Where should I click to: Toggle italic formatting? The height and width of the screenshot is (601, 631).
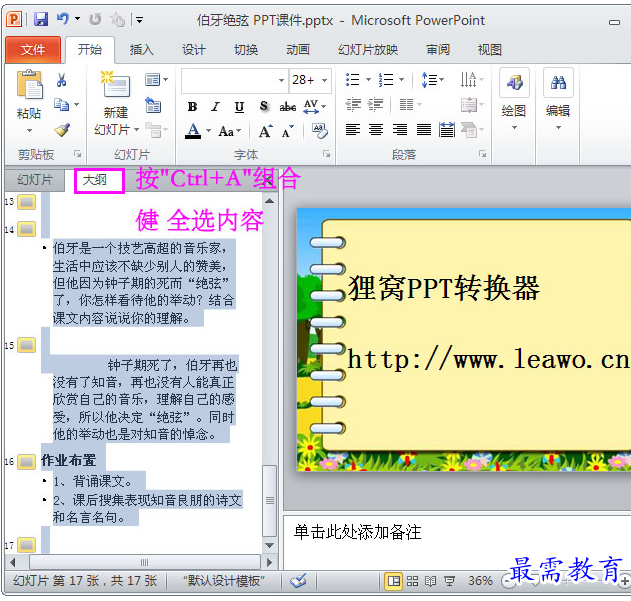pyautogui.click(x=216, y=107)
